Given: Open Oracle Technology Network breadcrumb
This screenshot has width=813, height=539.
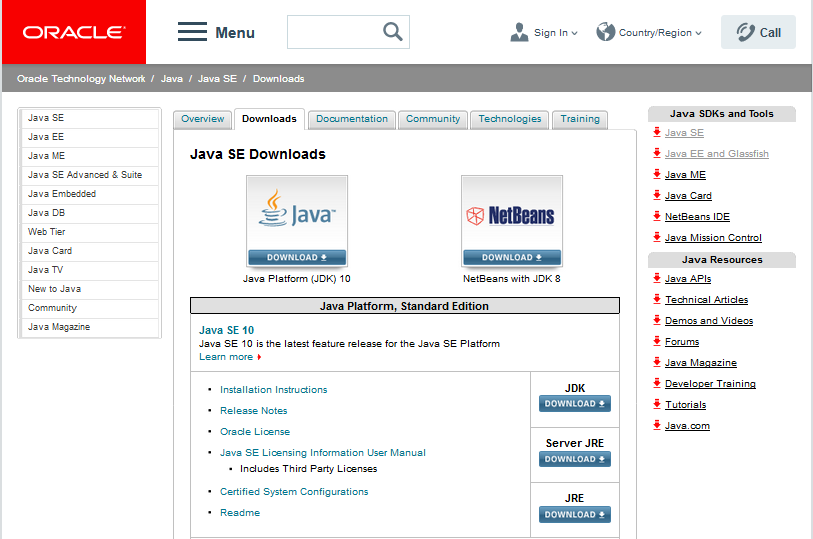Looking at the screenshot, I should (x=81, y=79).
